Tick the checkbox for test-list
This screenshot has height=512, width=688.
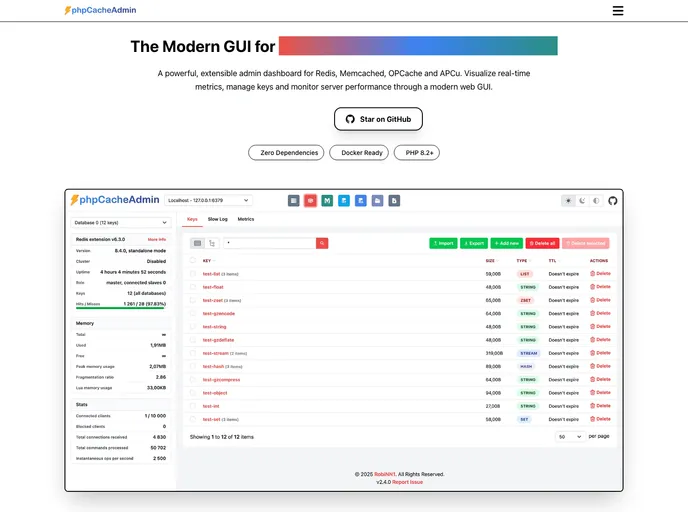[193, 273]
